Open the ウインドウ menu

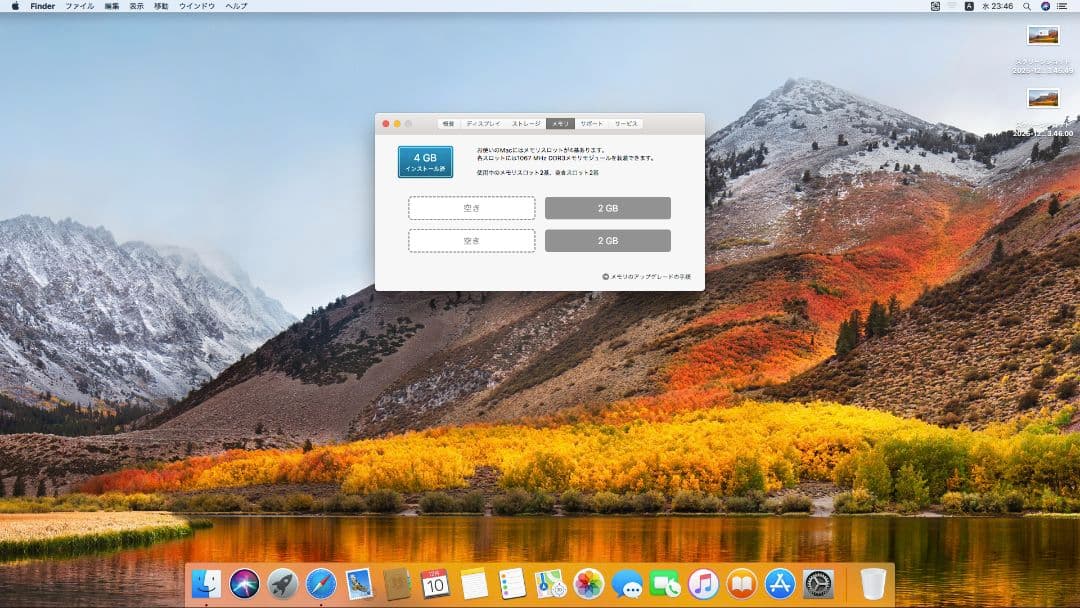pyautogui.click(x=197, y=6)
